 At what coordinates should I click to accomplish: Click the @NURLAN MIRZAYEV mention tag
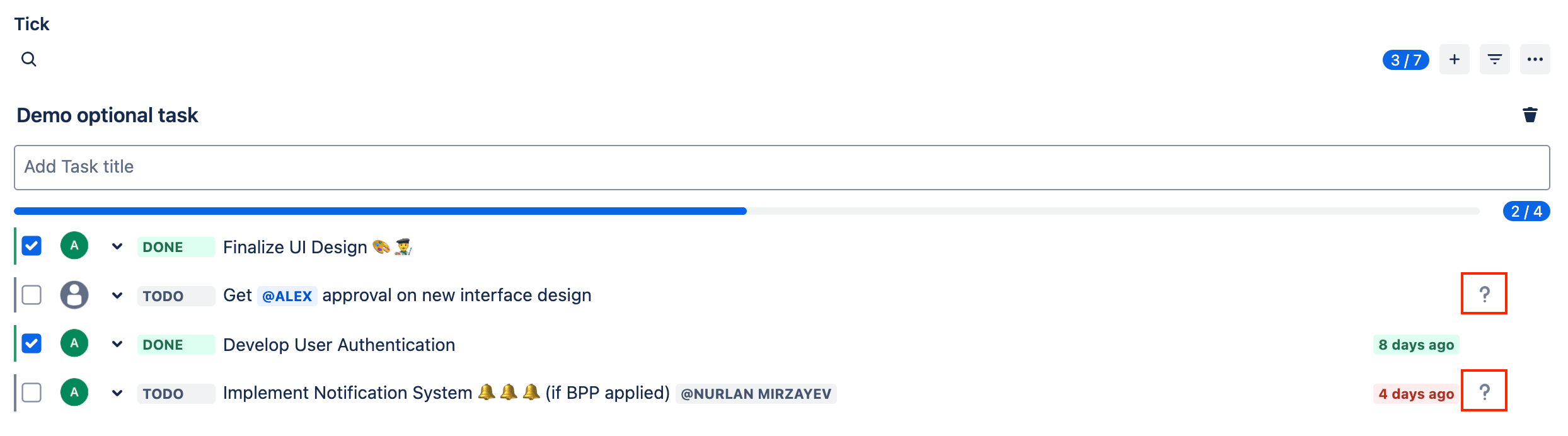[x=756, y=394]
